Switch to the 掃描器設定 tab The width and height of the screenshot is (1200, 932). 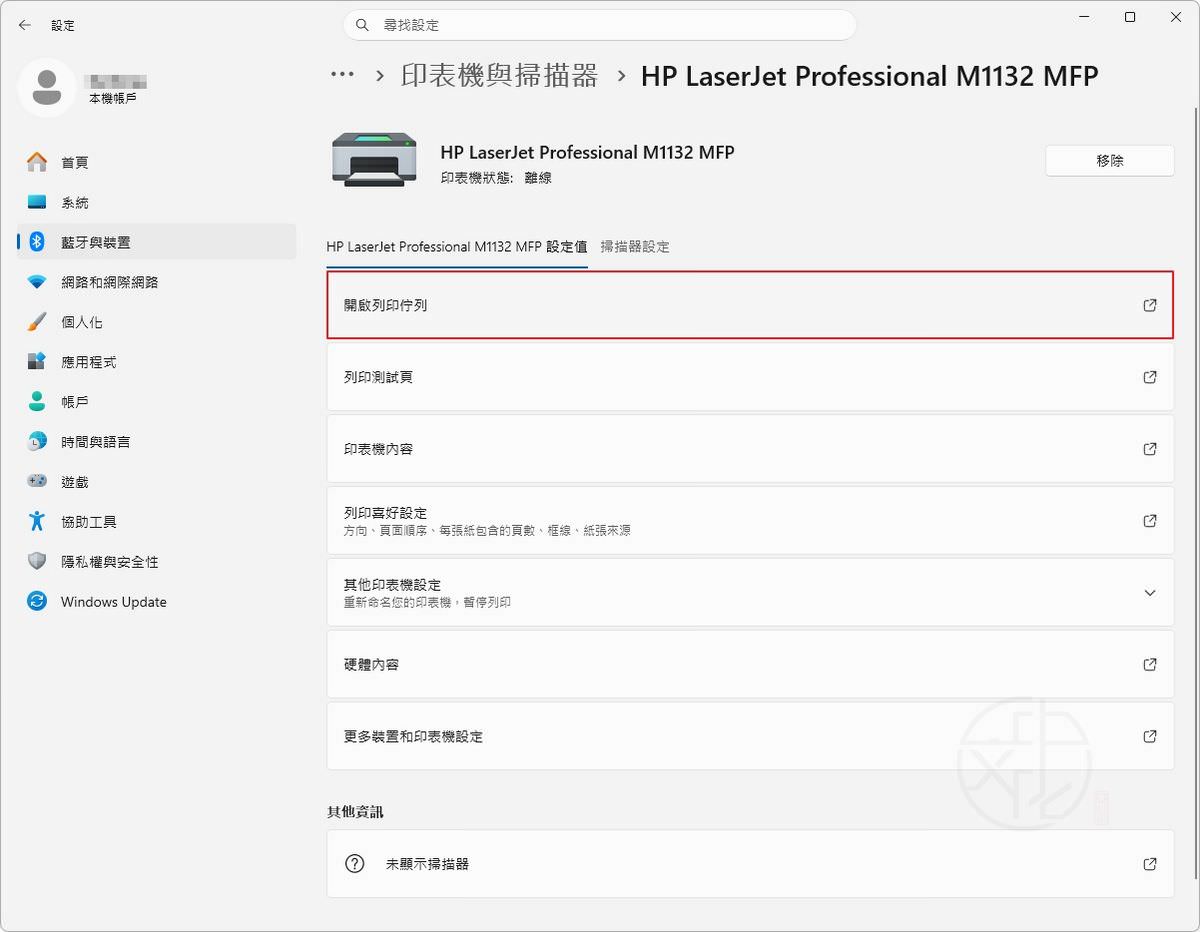pos(635,246)
